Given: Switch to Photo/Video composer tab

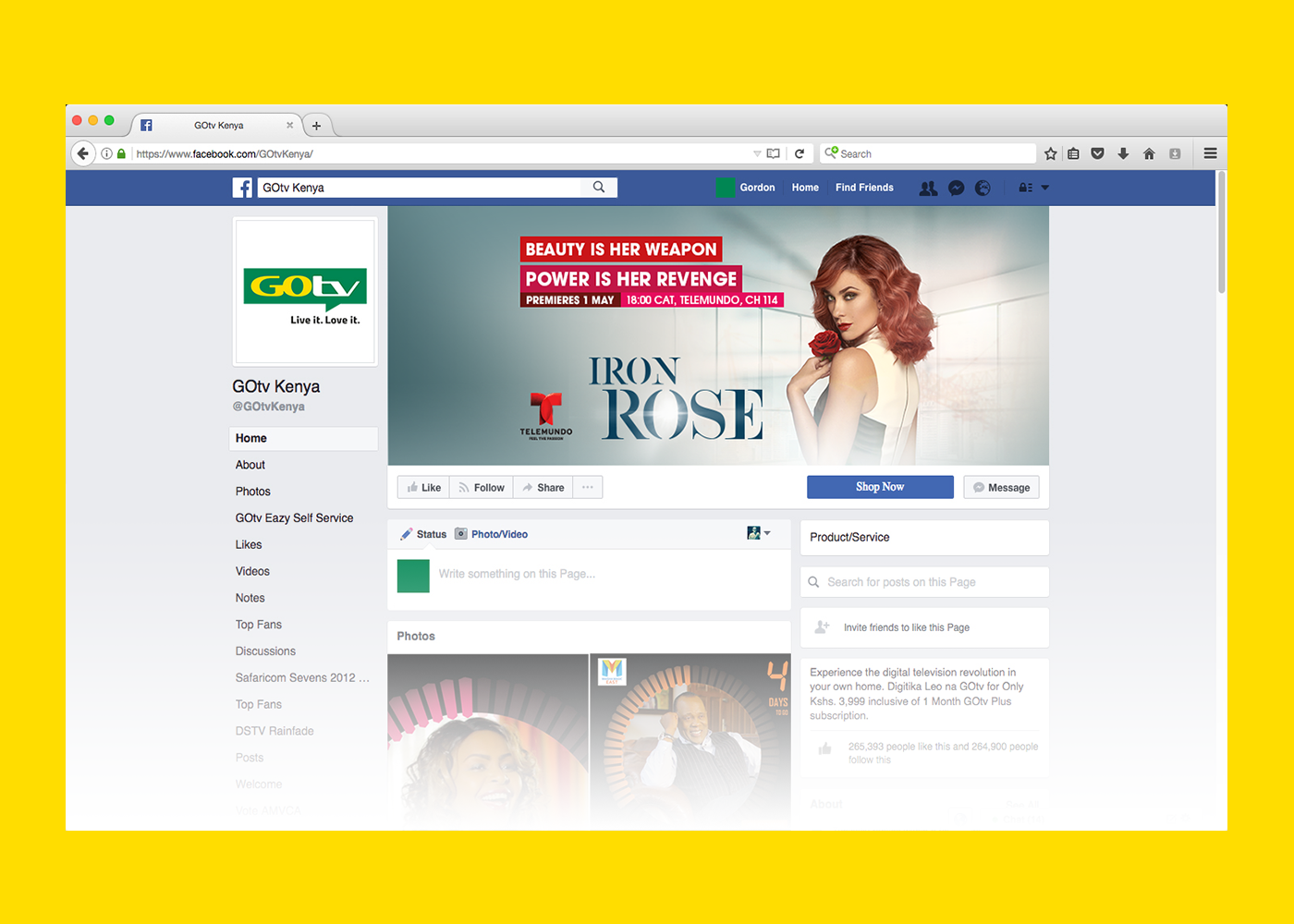Looking at the screenshot, I should click(x=491, y=534).
